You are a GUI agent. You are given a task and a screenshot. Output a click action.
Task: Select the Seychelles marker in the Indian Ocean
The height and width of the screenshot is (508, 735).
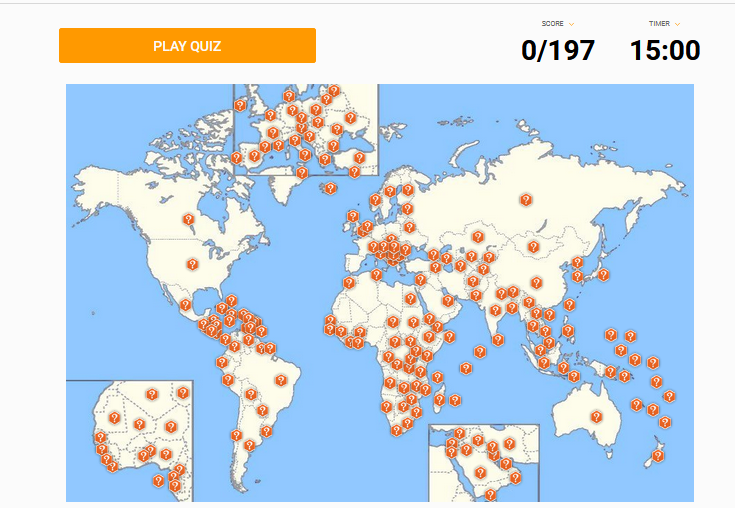click(x=465, y=368)
